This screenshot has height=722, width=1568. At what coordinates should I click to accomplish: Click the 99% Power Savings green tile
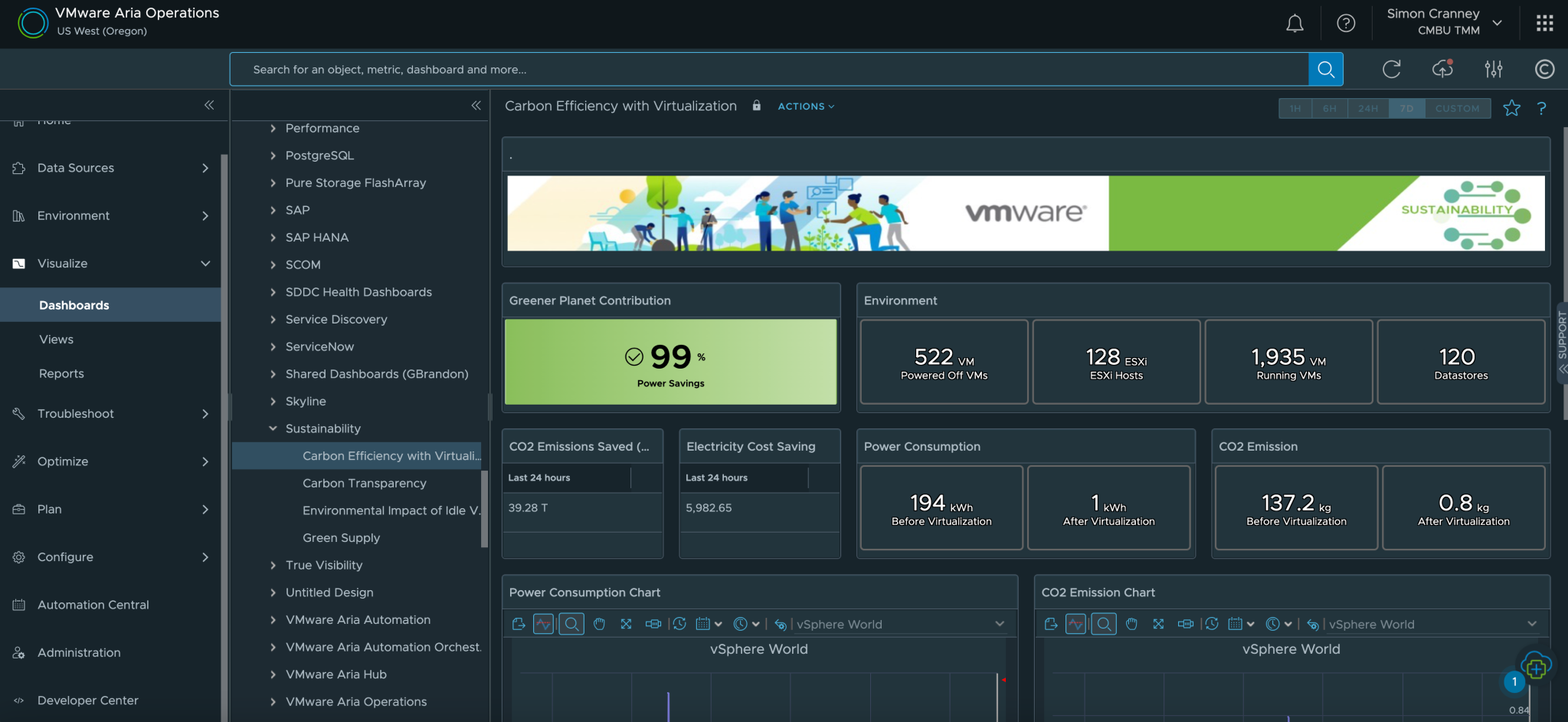coord(671,362)
